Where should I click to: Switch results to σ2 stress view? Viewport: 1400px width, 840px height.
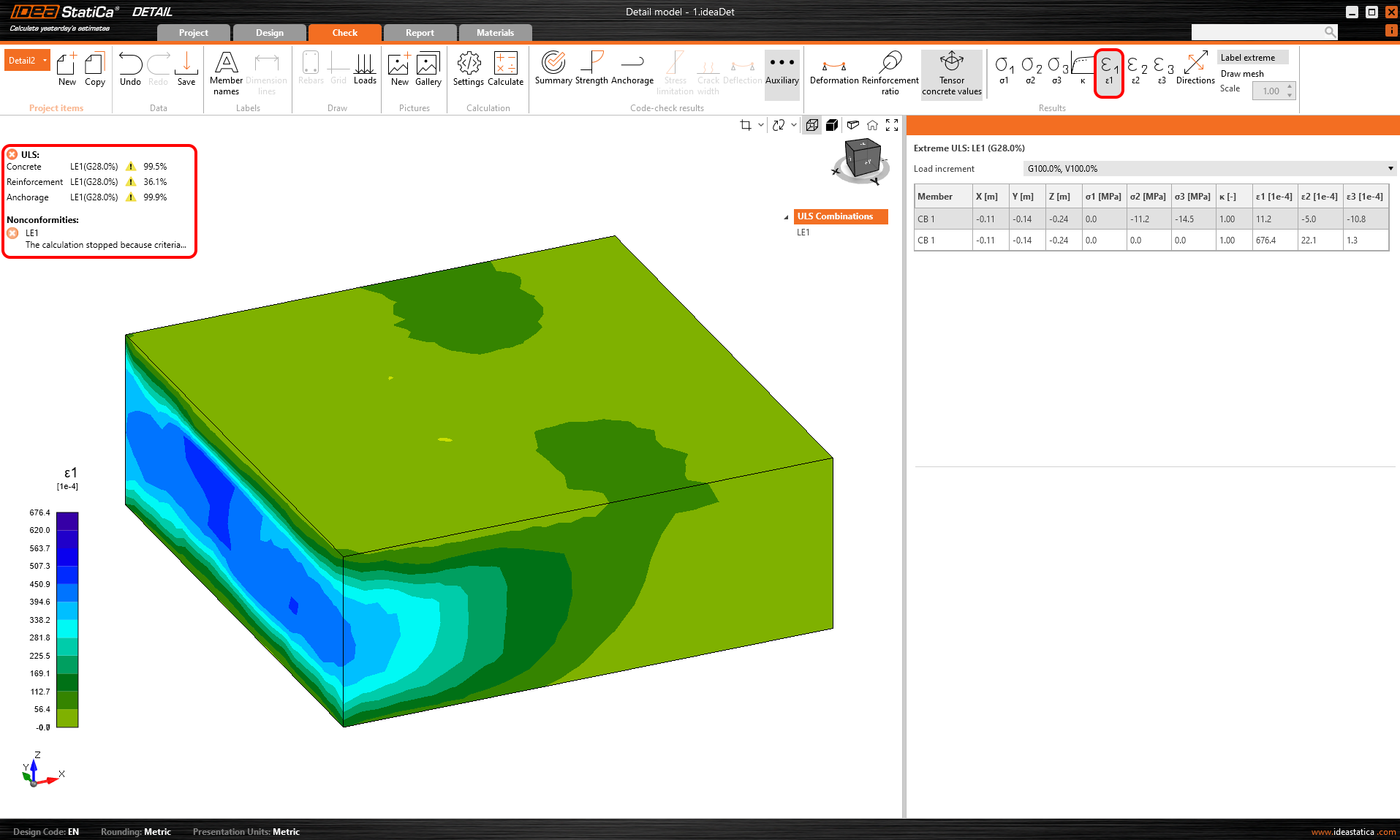point(1029,71)
